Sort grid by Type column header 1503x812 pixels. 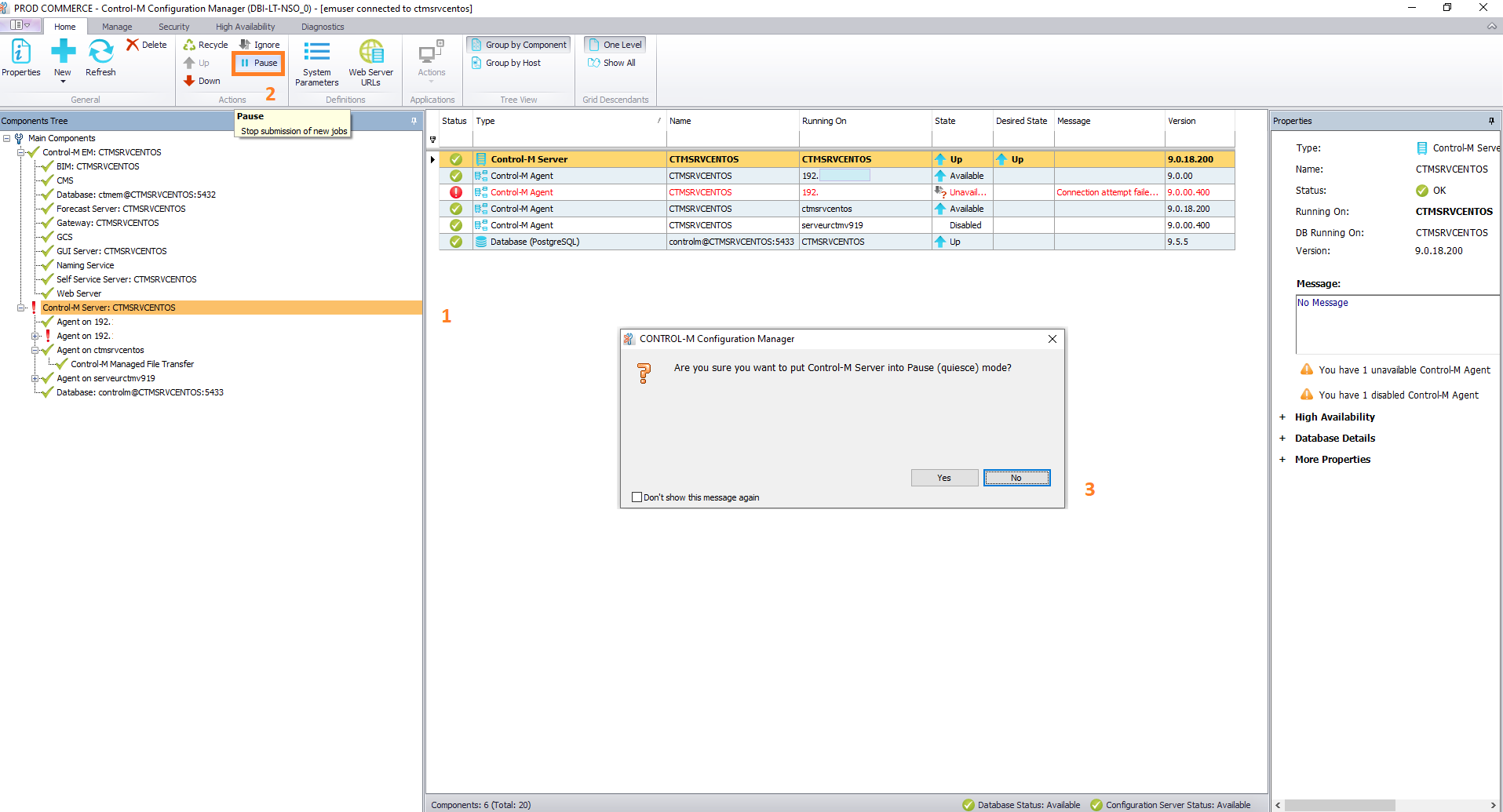(569, 121)
